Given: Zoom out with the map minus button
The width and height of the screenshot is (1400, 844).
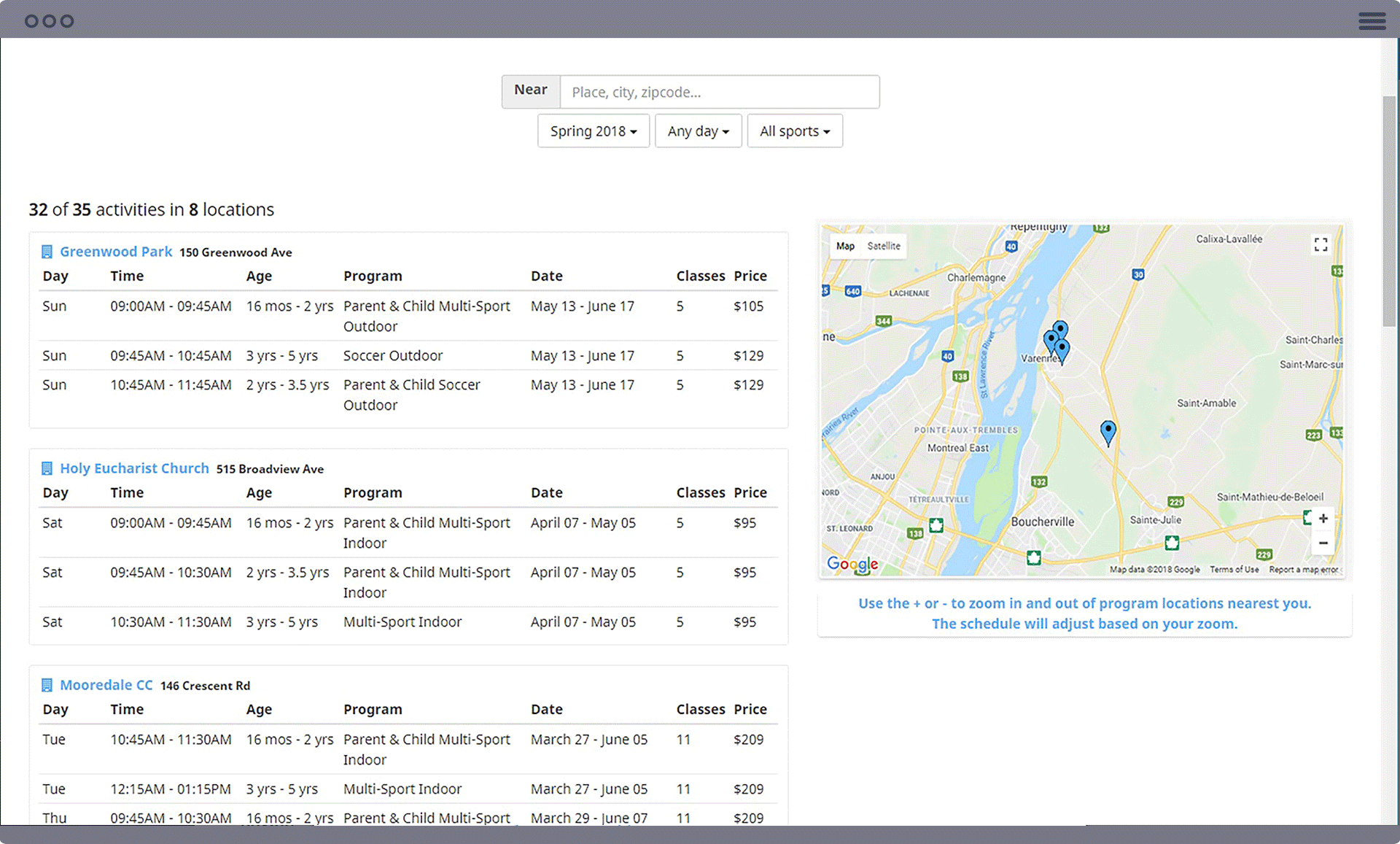Looking at the screenshot, I should (x=1323, y=543).
